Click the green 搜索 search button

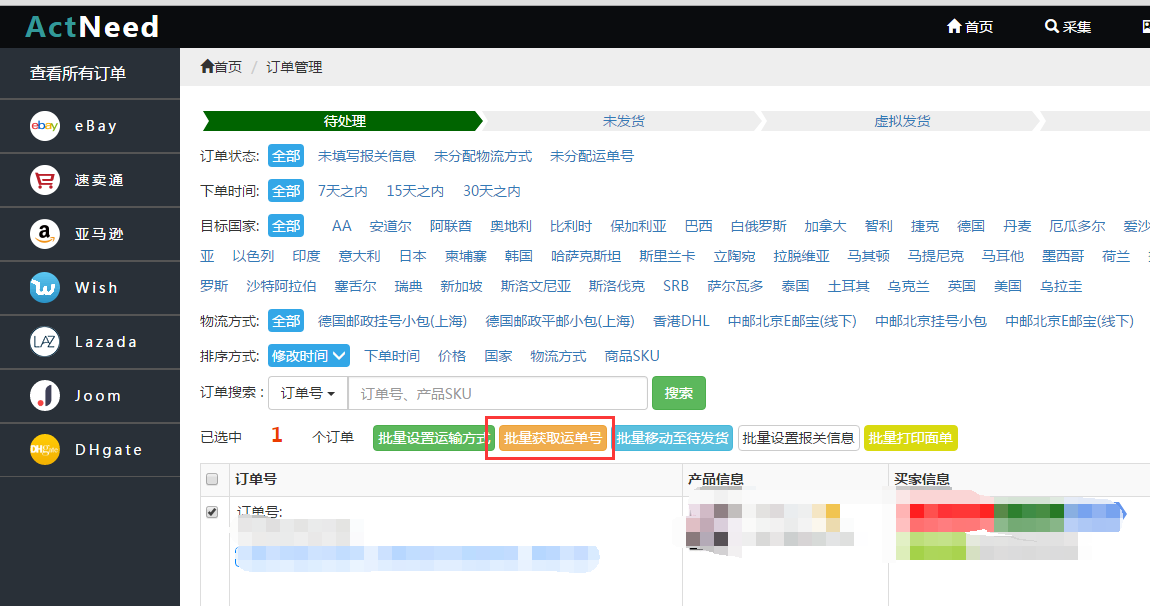679,393
